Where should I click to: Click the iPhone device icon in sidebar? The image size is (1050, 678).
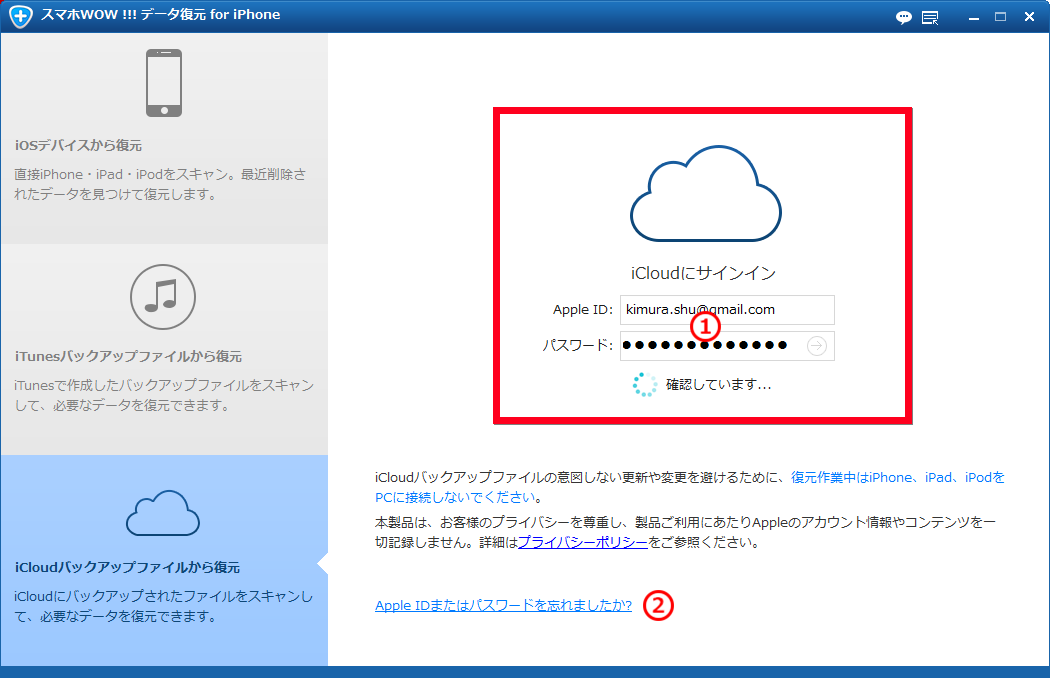164,83
